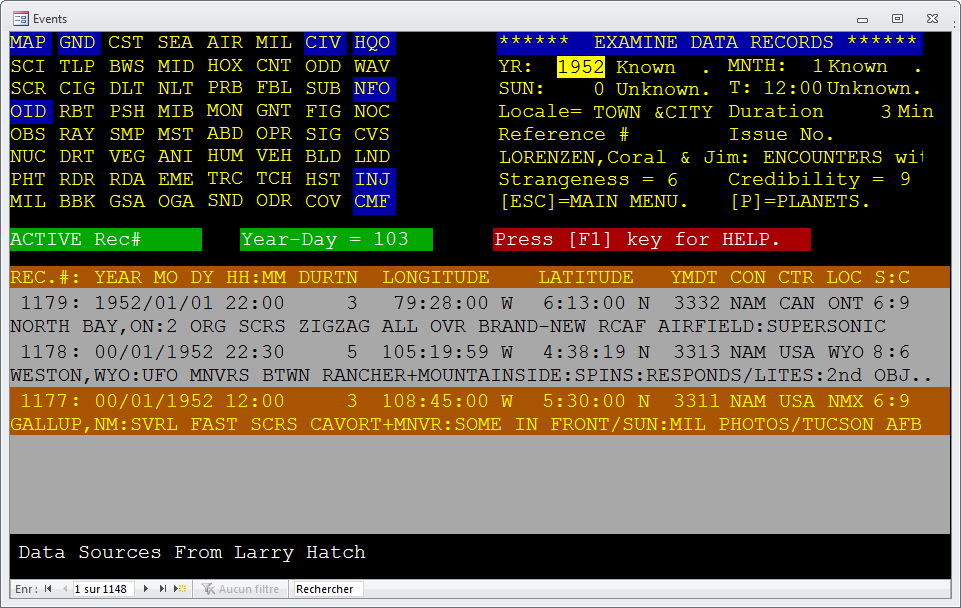Select the current record number field

click(104, 589)
